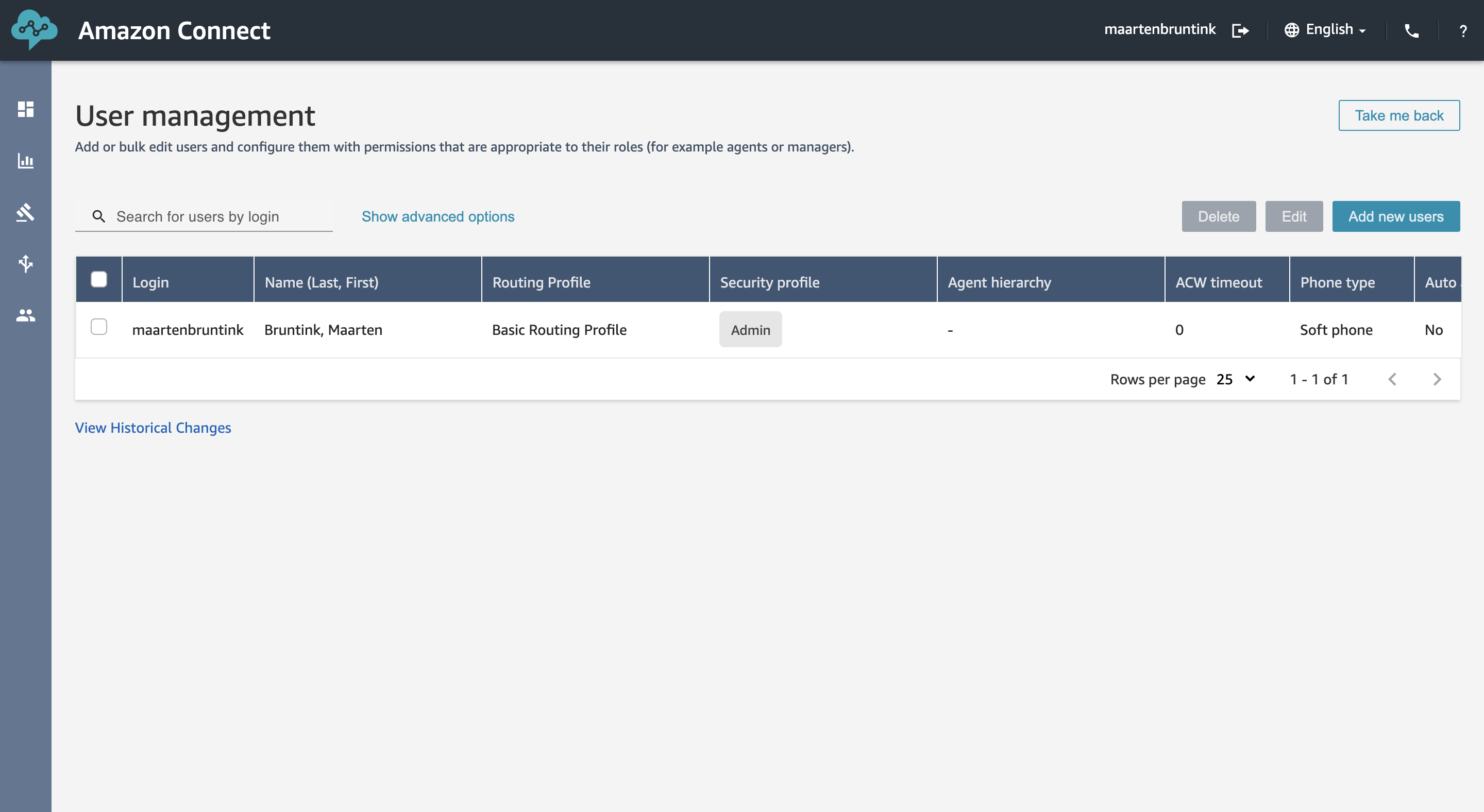Click the Delete button
Image resolution: width=1484 pixels, height=812 pixels.
click(x=1219, y=216)
